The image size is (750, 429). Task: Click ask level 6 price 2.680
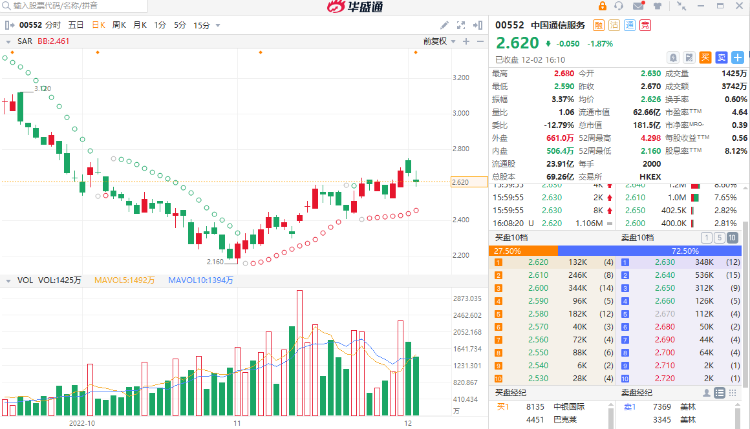pos(665,327)
